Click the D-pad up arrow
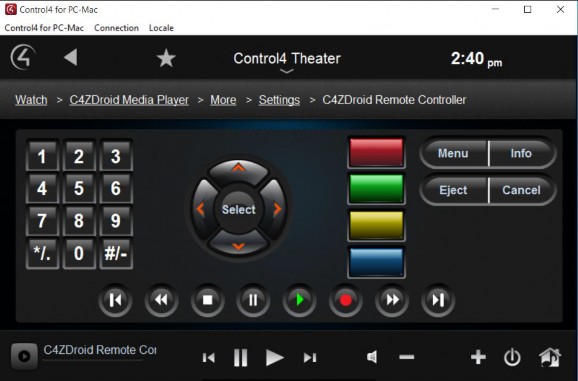 pos(238,170)
